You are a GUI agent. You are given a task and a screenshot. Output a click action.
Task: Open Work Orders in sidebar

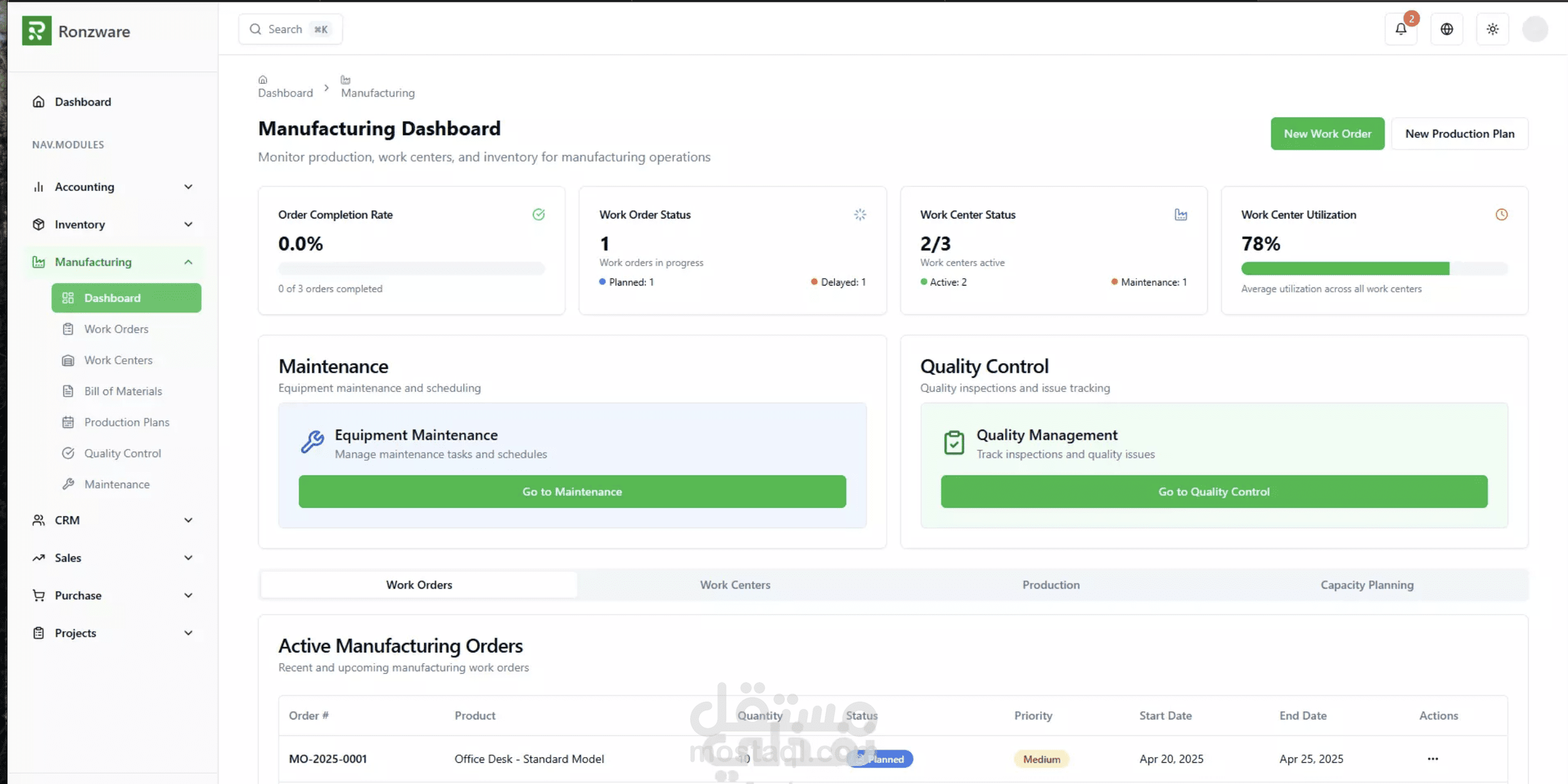coord(116,329)
